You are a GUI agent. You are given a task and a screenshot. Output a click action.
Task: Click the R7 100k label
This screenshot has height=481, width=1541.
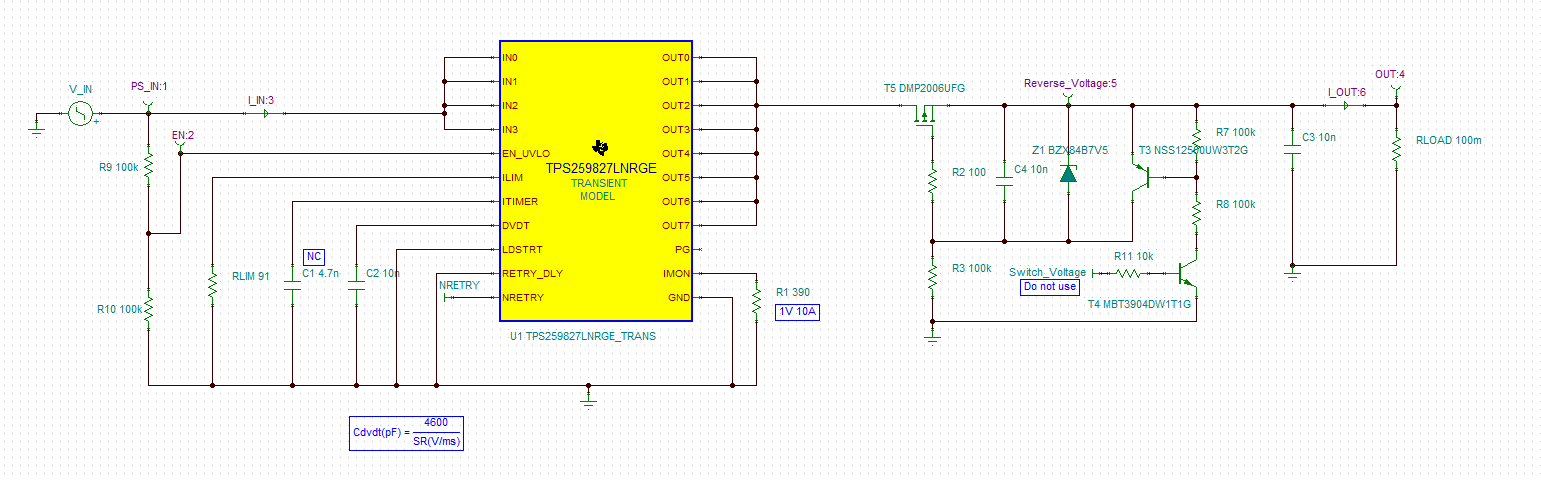(x=1235, y=132)
